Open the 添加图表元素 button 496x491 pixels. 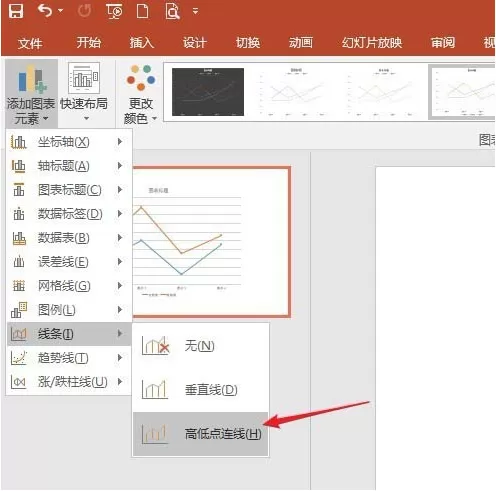tap(31, 93)
